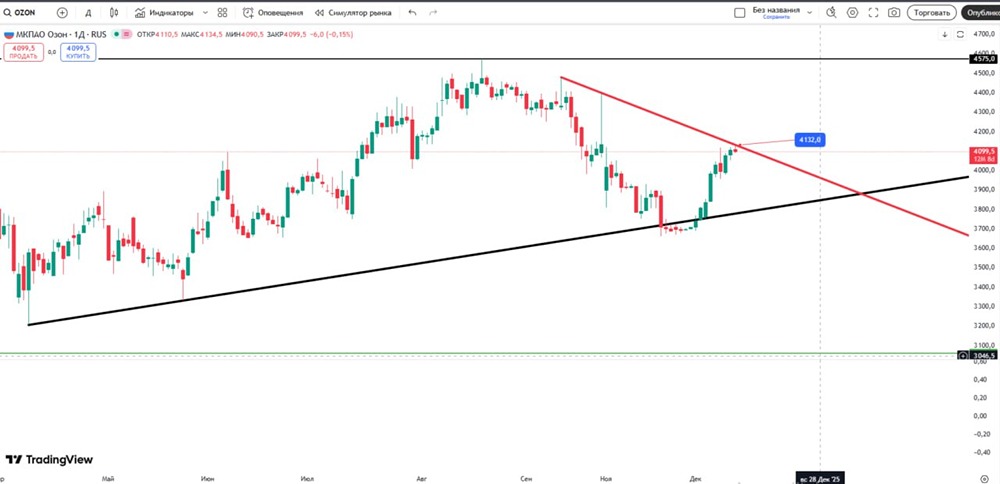1000x484 pixels.
Task: Open the candlestick chart type selector
Action: click(114, 12)
